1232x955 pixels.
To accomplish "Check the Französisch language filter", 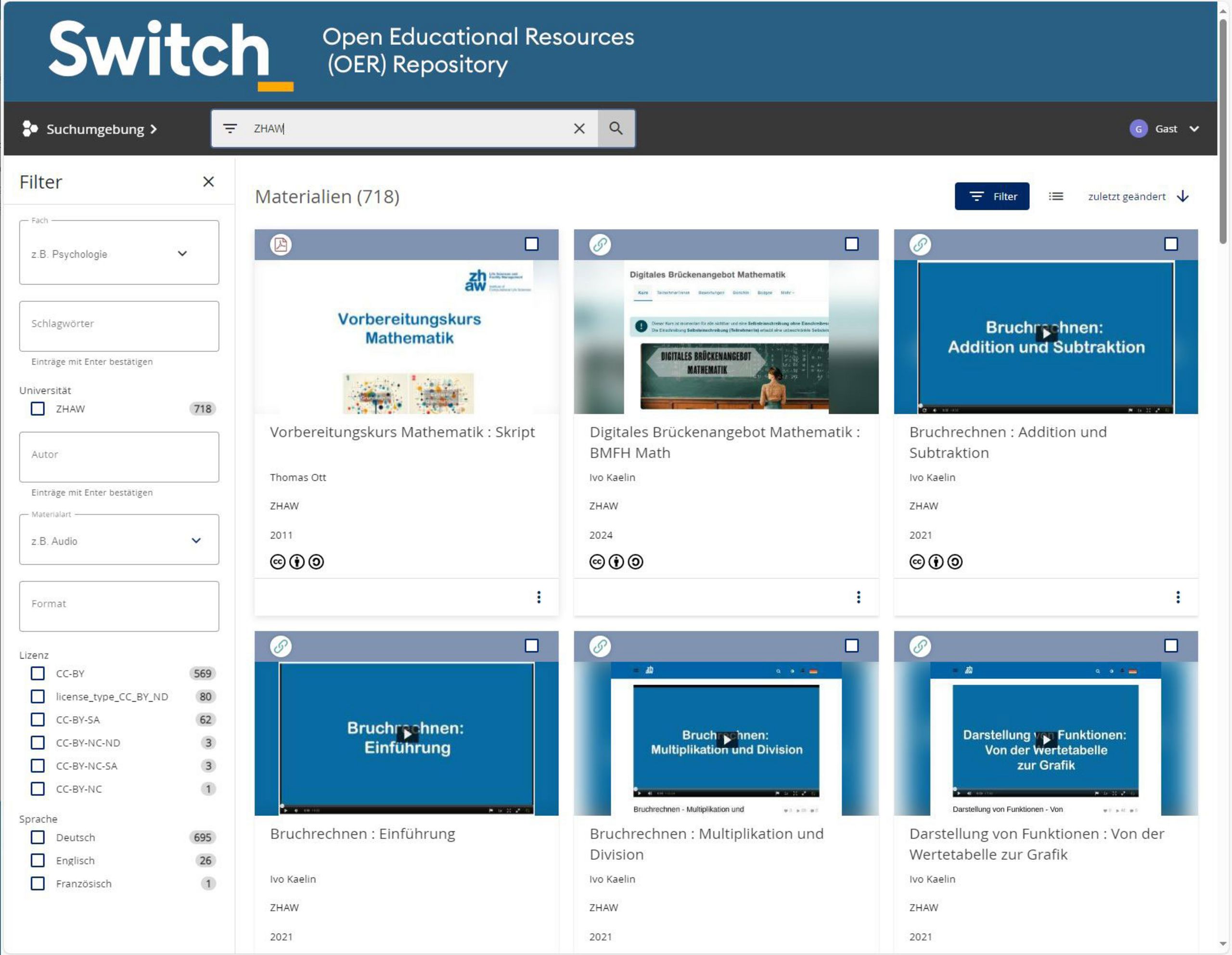I will click(38, 884).
